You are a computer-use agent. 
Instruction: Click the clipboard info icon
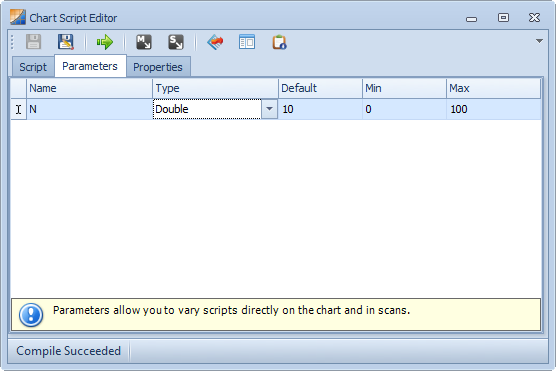point(279,42)
